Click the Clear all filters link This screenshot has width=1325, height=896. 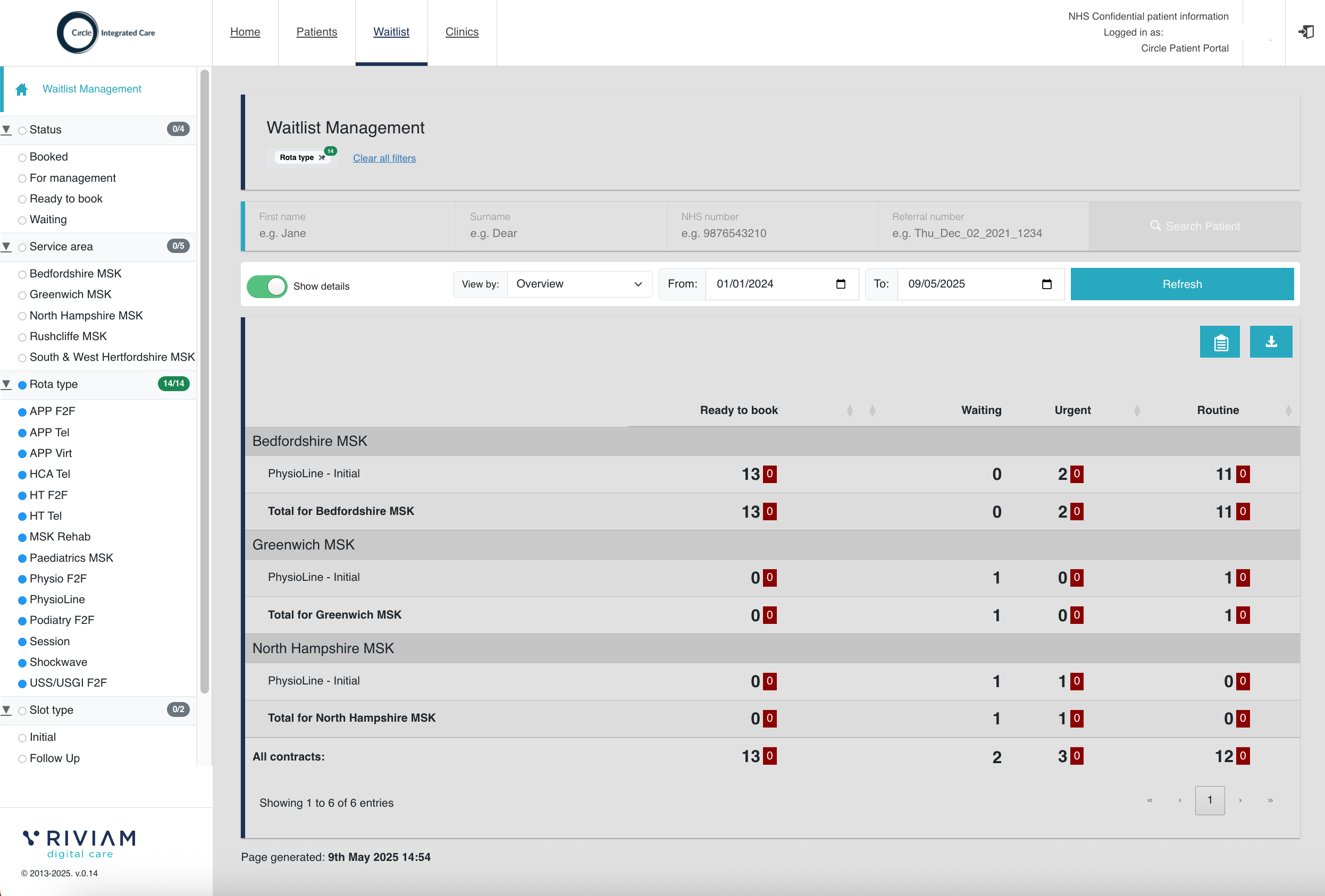384,158
